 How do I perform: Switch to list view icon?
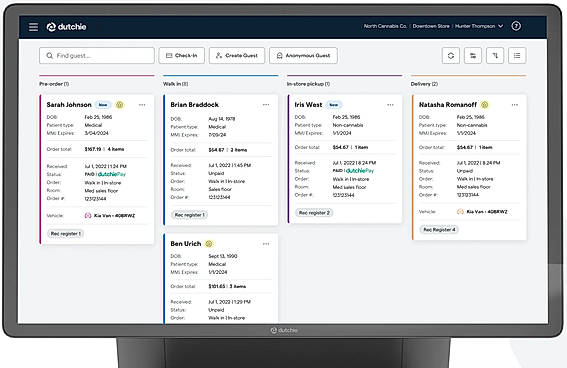tap(517, 56)
